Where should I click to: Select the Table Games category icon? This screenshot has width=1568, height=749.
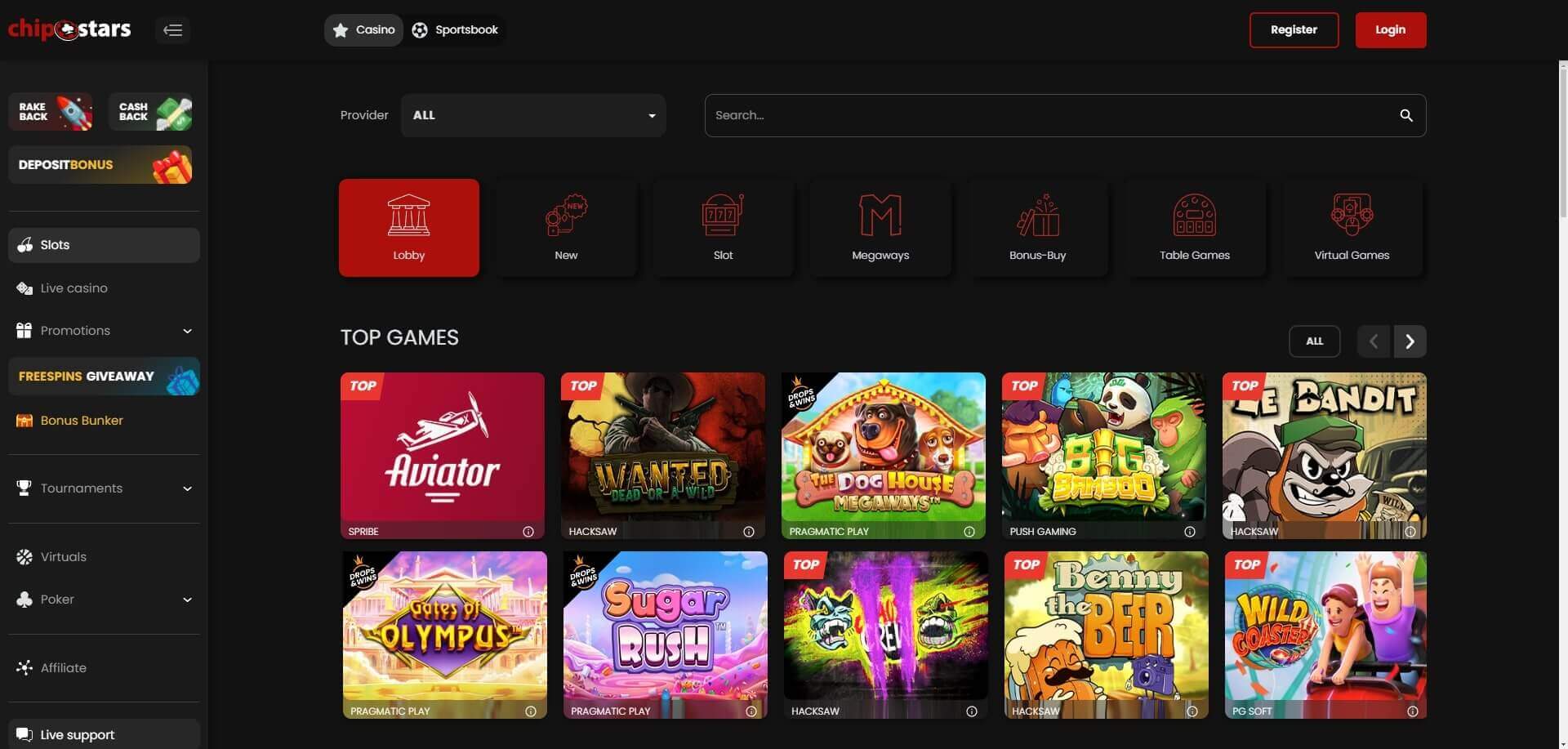click(x=1195, y=215)
